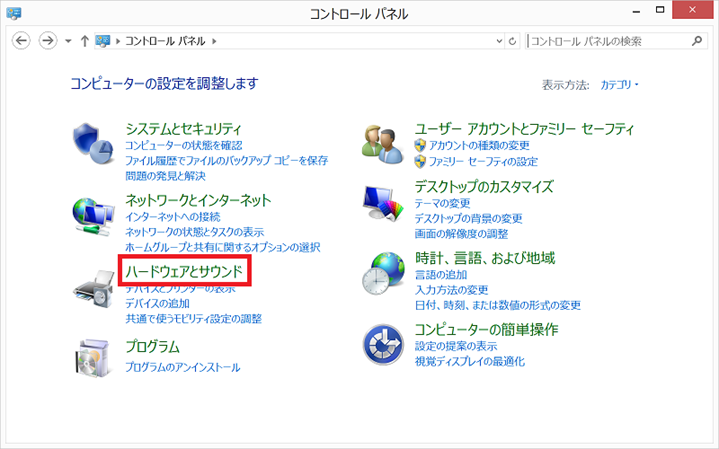This screenshot has height=449, width=719.
Task: Open 日付、時刻、または数値の形式の変更
Action: click(498, 305)
